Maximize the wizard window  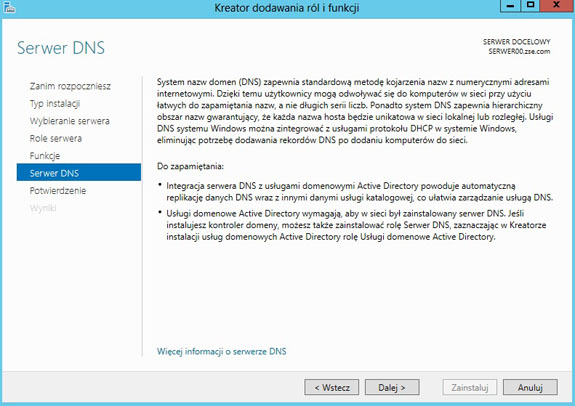click(x=530, y=6)
